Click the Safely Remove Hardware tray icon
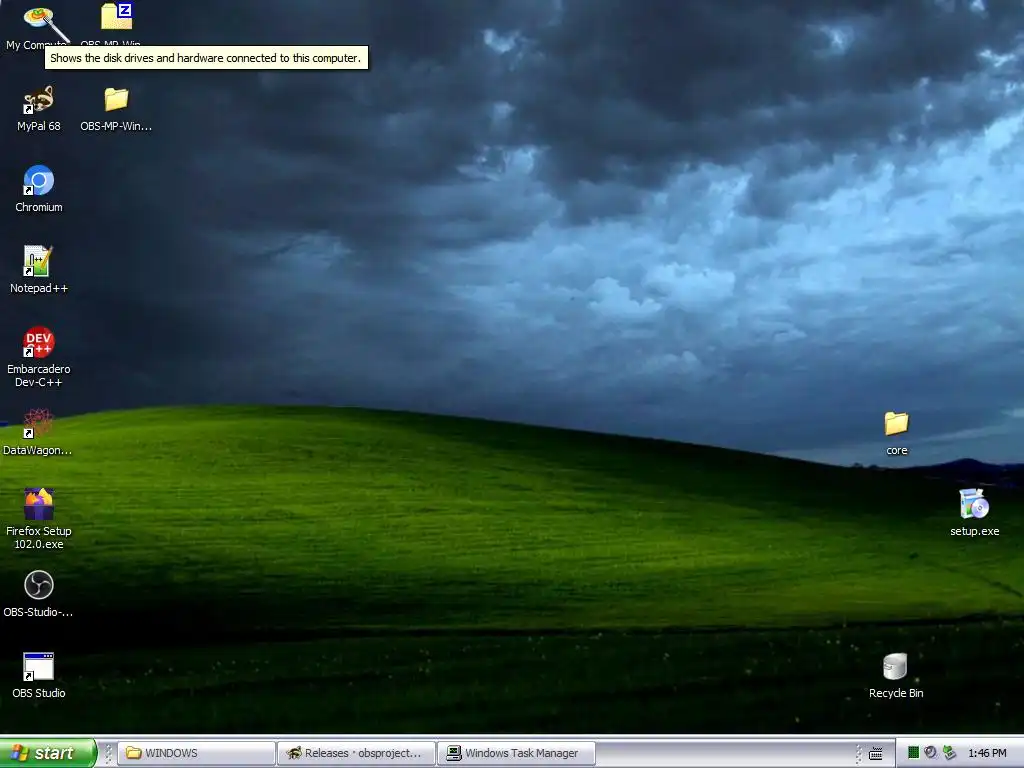Screen dimensions: 1024x768 click(949, 753)
